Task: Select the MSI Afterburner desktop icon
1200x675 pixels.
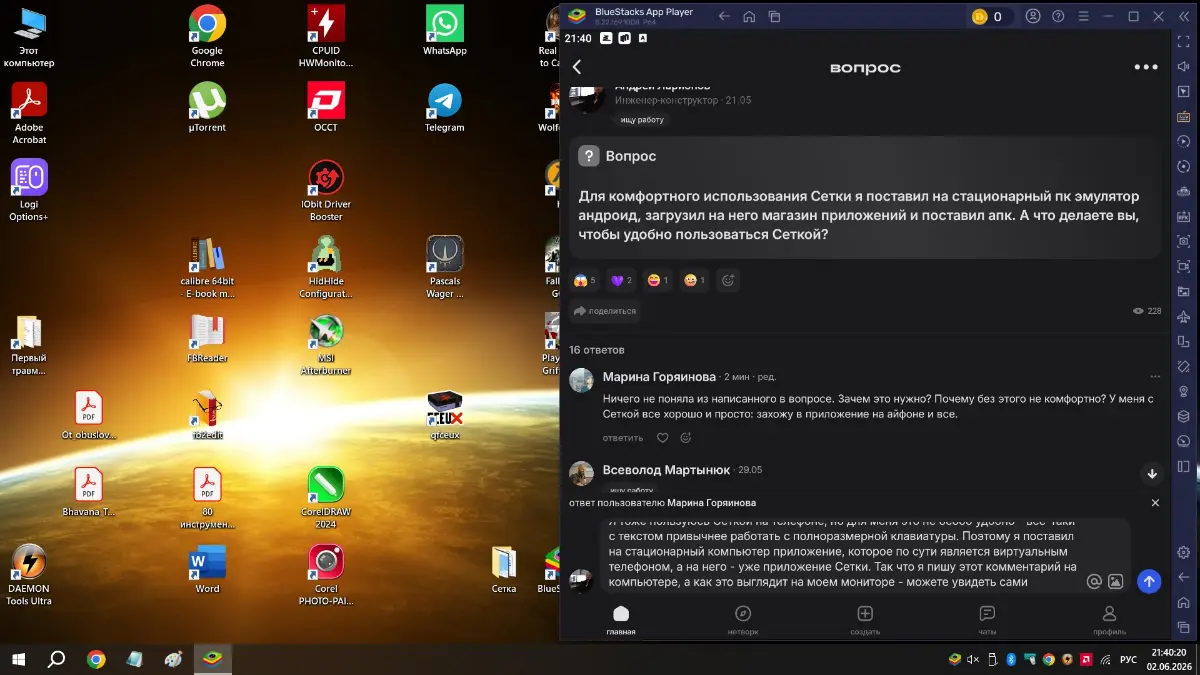Action: coord(326,344)
